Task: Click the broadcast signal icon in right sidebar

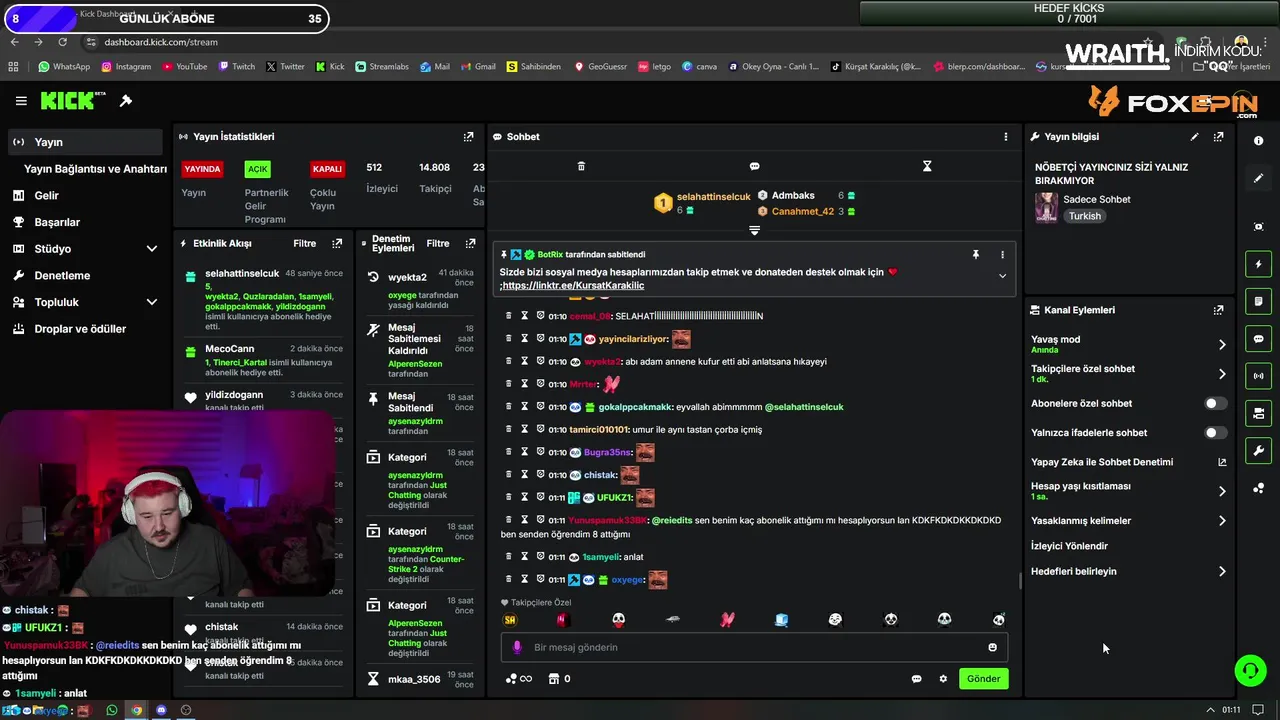Action: 1258,376
